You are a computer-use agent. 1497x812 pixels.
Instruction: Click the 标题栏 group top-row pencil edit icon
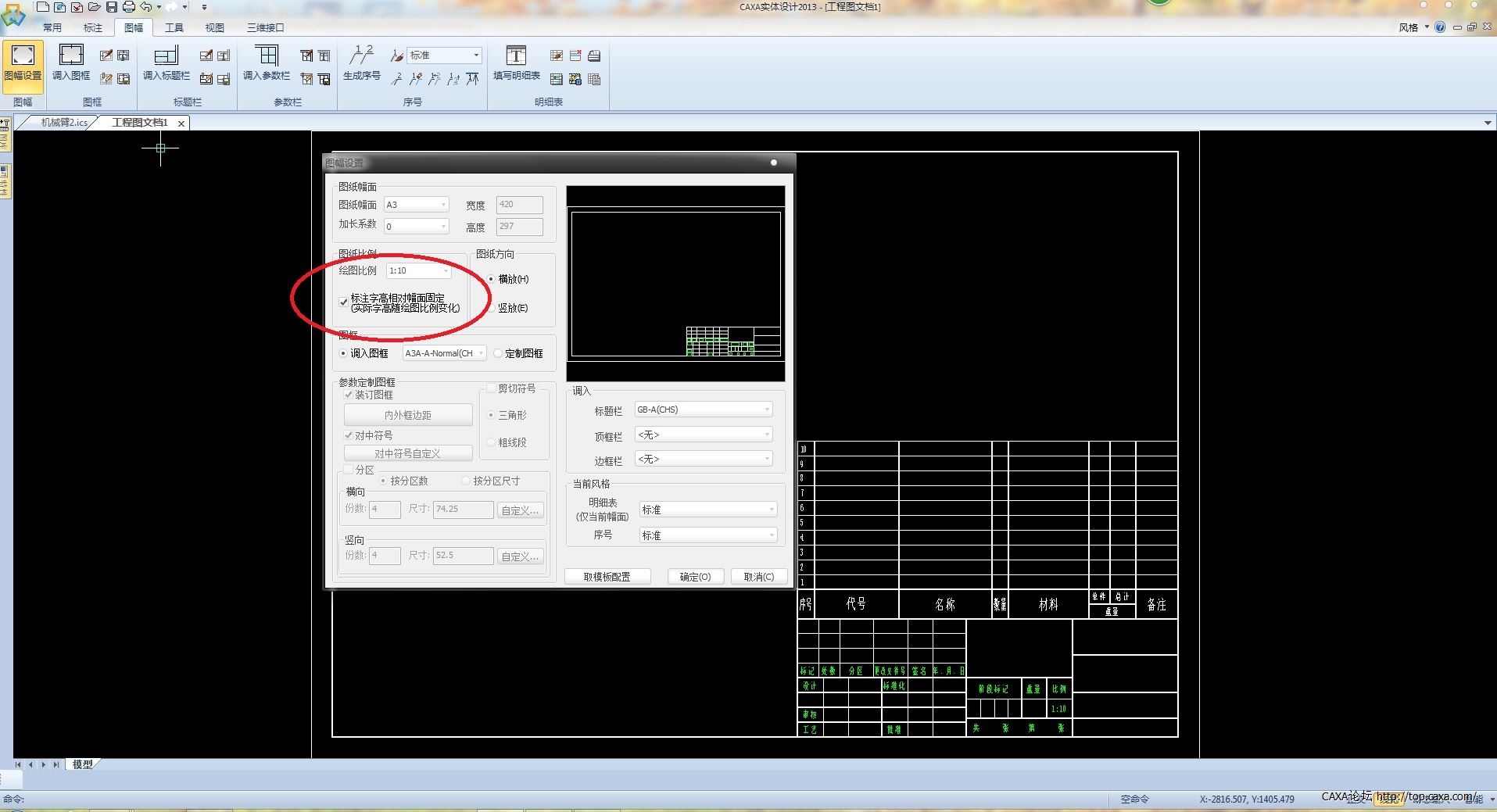(206, 55)
